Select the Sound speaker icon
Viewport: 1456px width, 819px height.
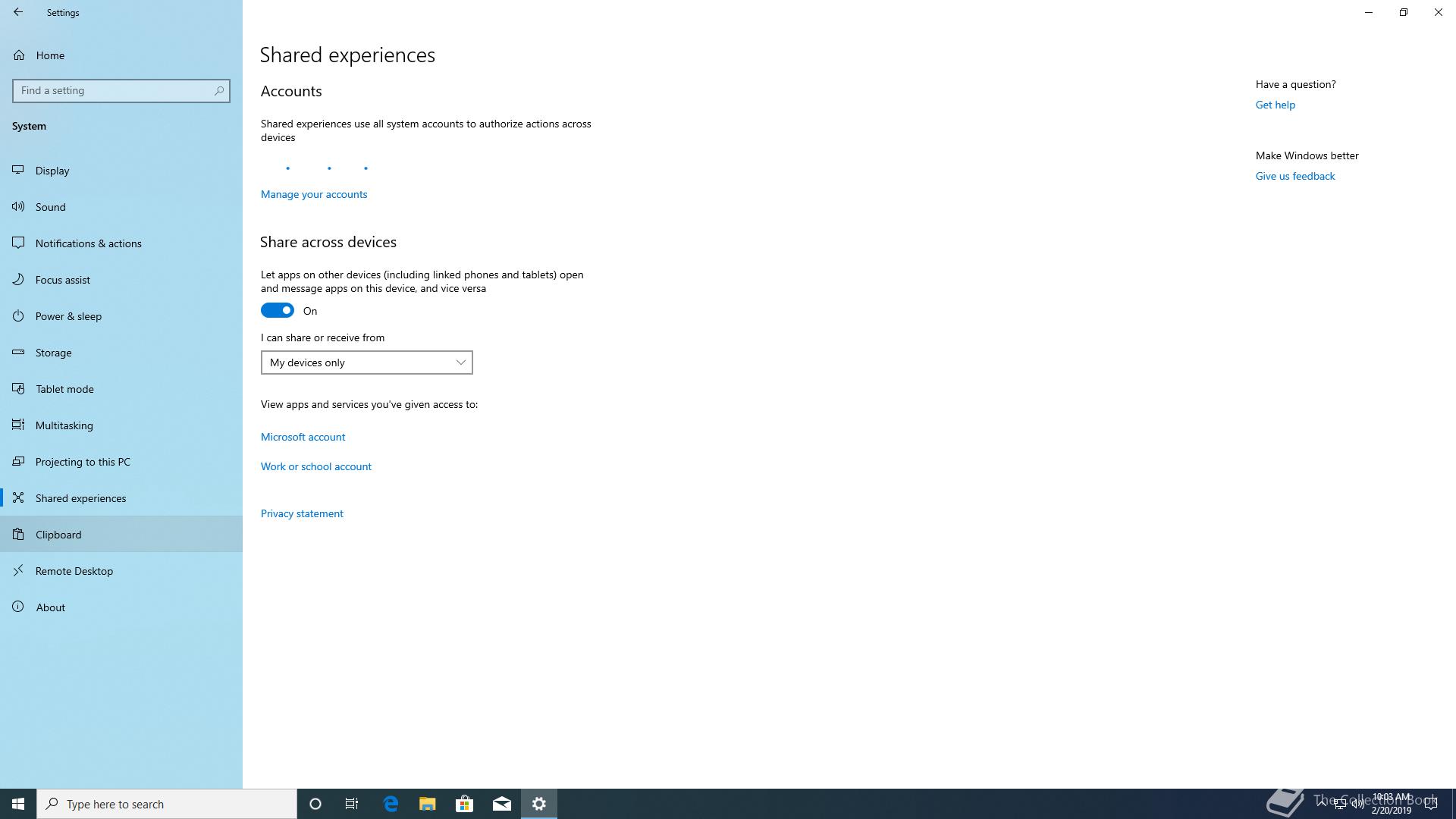(18, 206)
